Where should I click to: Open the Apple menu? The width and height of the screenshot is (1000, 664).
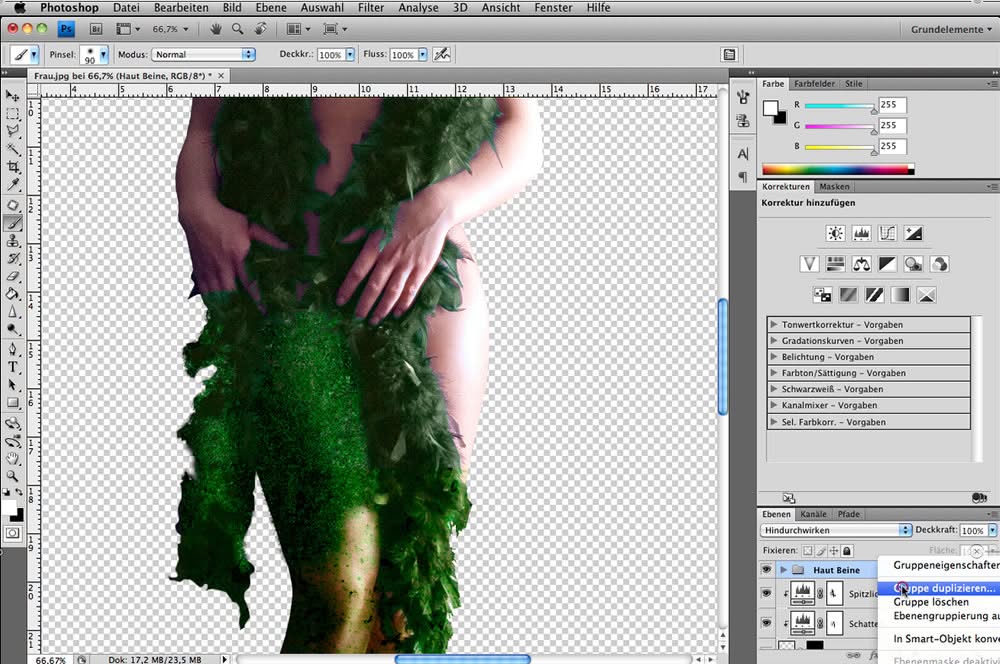coord(20,8)
